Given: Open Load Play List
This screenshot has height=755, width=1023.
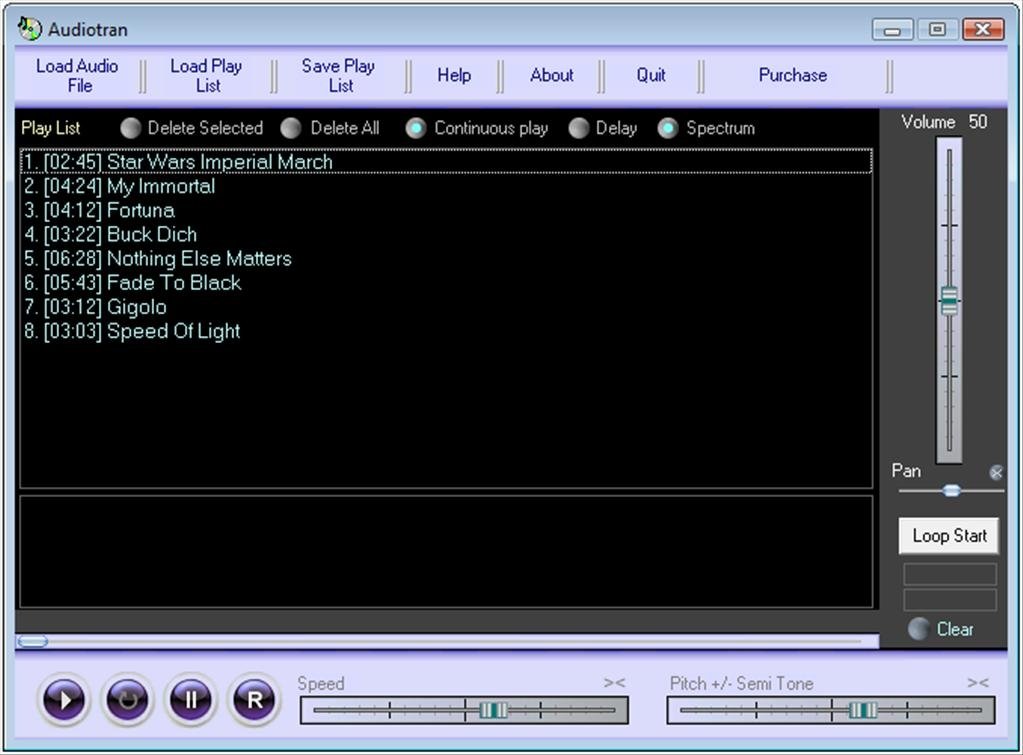Looking at the screenshot, I should click(x=207, y=76).
